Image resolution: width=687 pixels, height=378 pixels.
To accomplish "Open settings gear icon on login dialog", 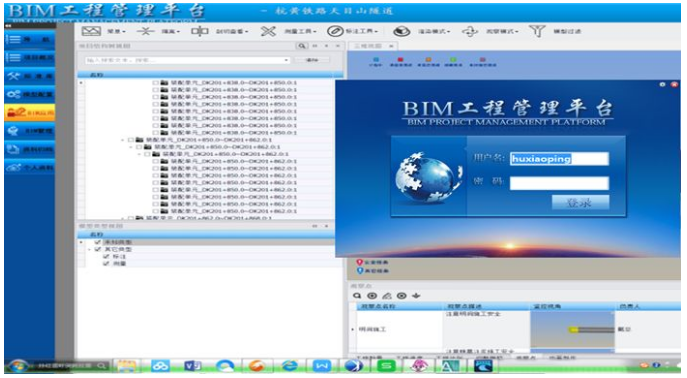I will [x=662, y=84].
